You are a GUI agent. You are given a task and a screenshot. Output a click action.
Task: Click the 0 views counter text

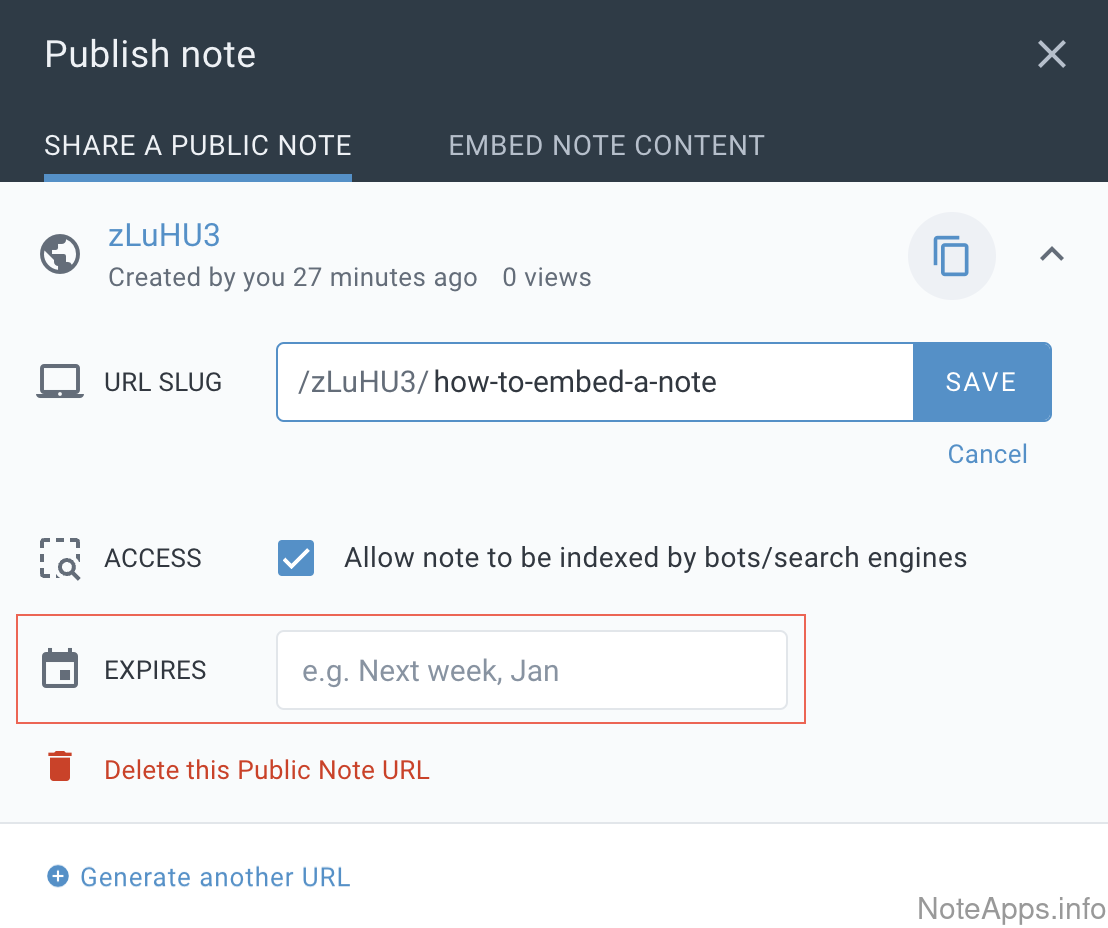pyautogui.click(x=546, y=277)
